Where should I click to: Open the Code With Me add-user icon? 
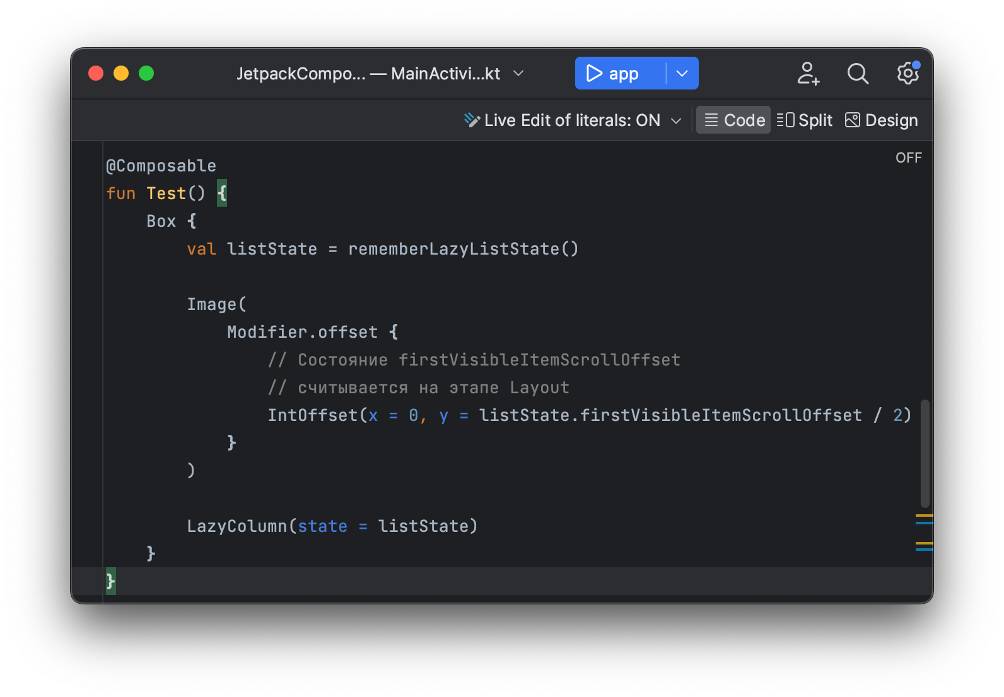coord(808,73)
